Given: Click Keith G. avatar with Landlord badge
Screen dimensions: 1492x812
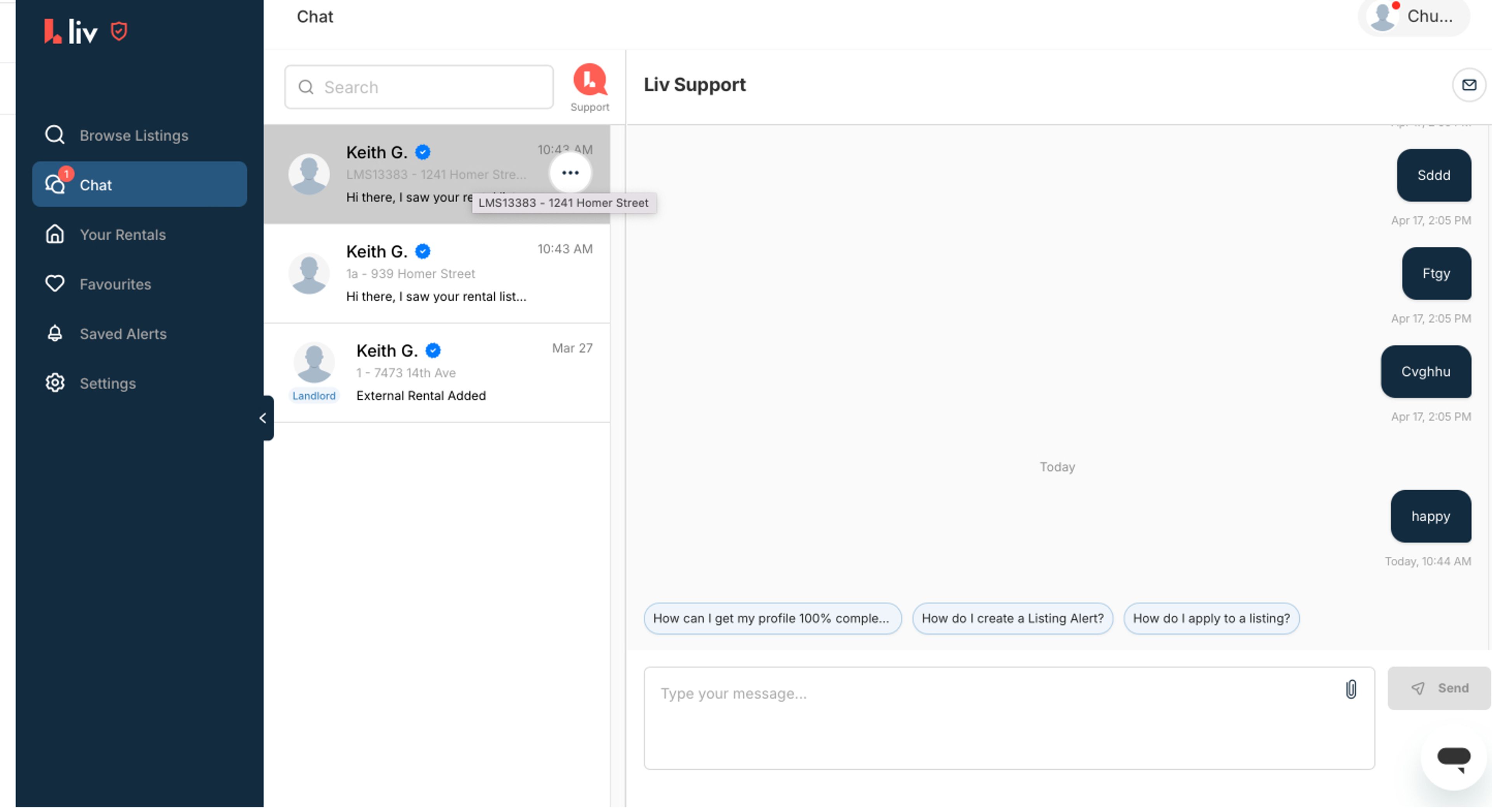Looking at the screenshot, I should [314, 363].
